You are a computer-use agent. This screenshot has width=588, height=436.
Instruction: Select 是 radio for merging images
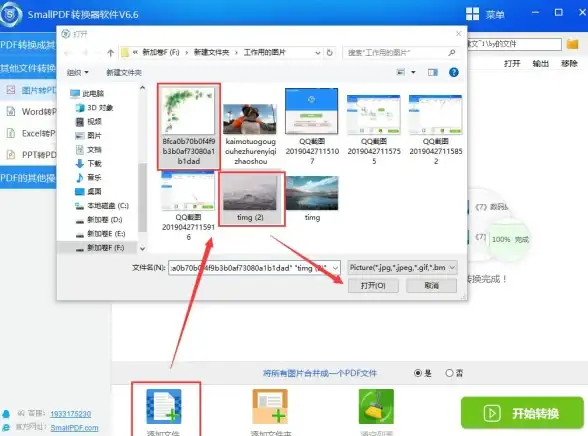click(418, 373)
